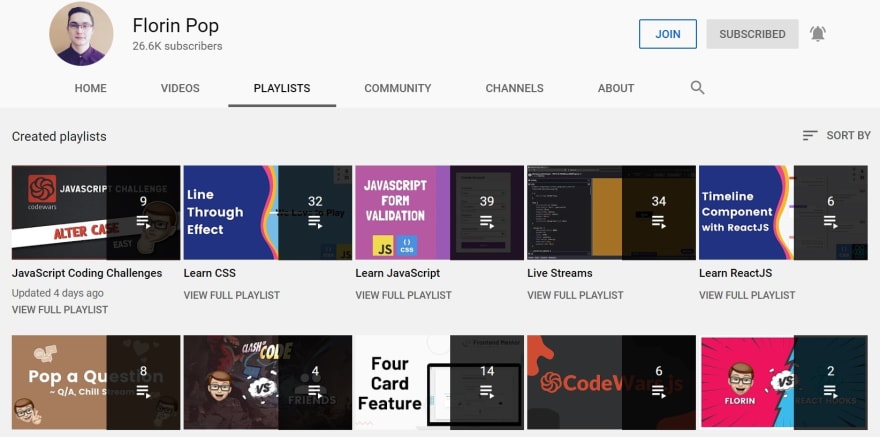The height and width of the screenshot is (437, 880).
Task: Click the playlist icon on Florin VS thumbnail
Action: click(830, 391)
